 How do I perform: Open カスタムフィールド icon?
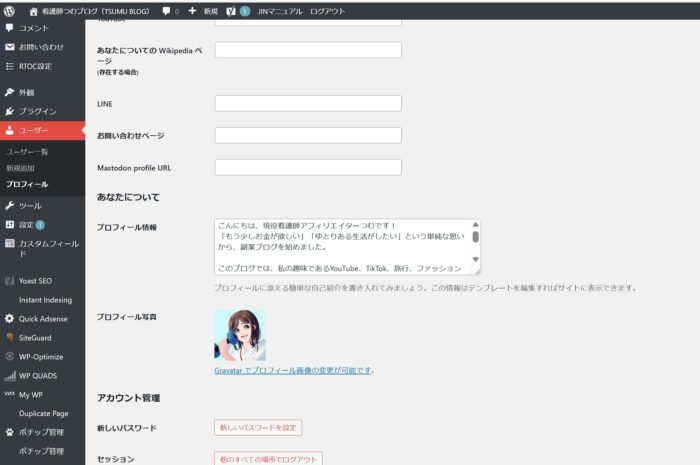coord(9,243)
